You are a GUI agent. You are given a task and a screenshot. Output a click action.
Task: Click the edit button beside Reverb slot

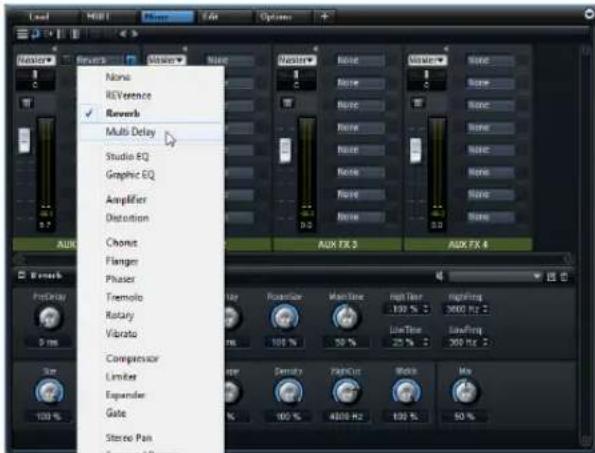(131, 60)
